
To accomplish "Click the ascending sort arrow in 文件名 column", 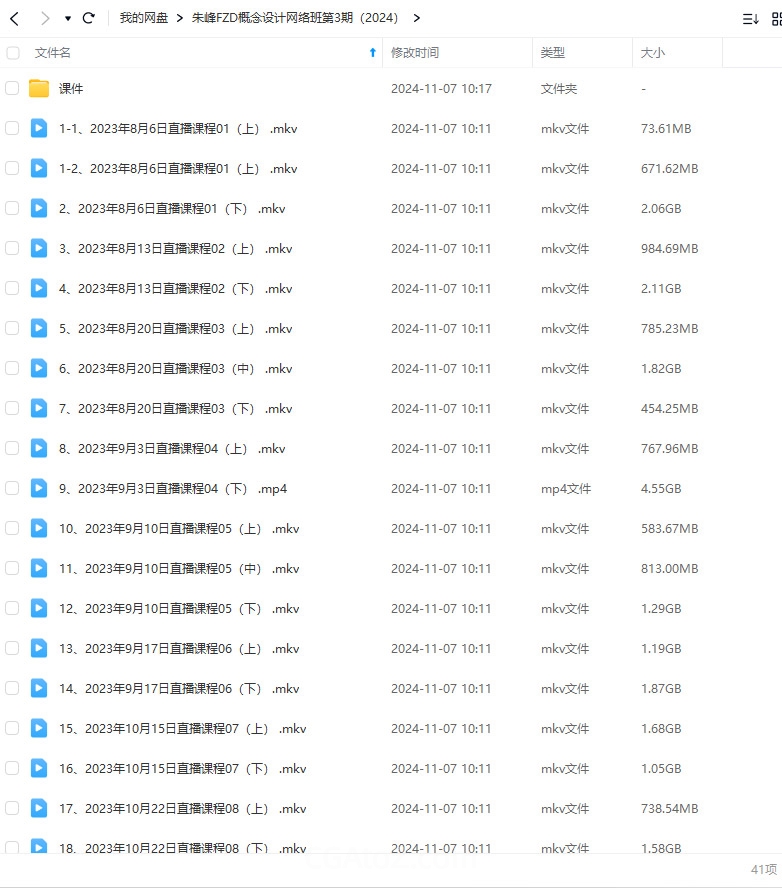I will pyautogui.click(x=373, y=53).
